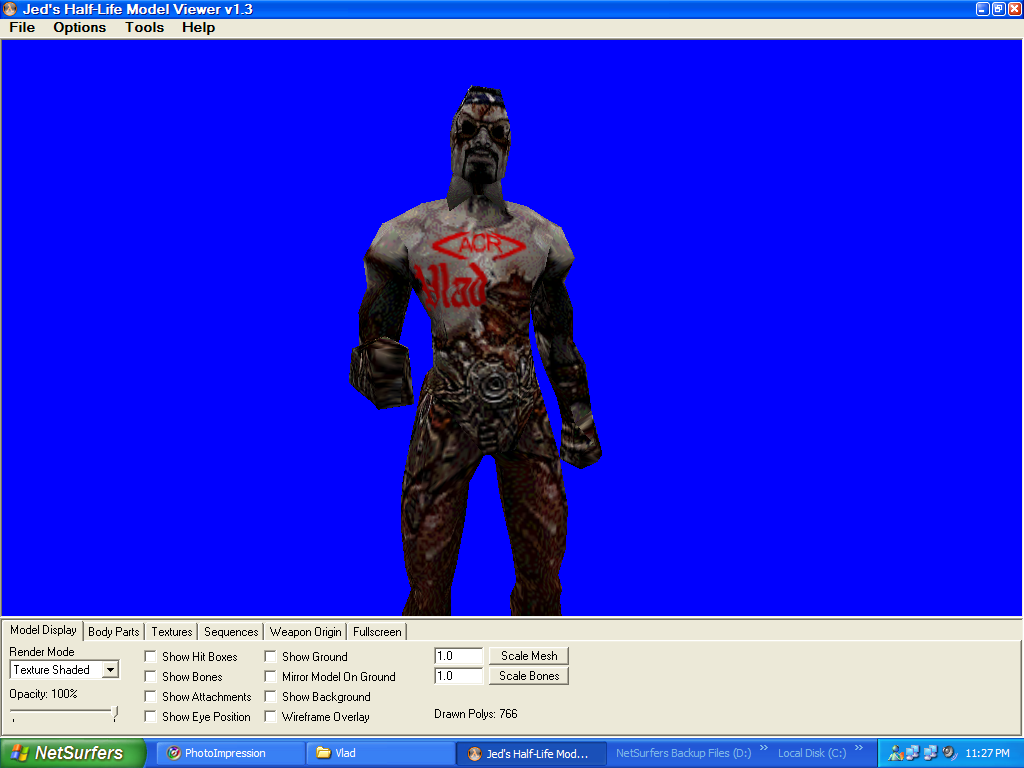1024x768 pixels.
Task: Open the NetSurfers Start button
Action: click(72, 753)
